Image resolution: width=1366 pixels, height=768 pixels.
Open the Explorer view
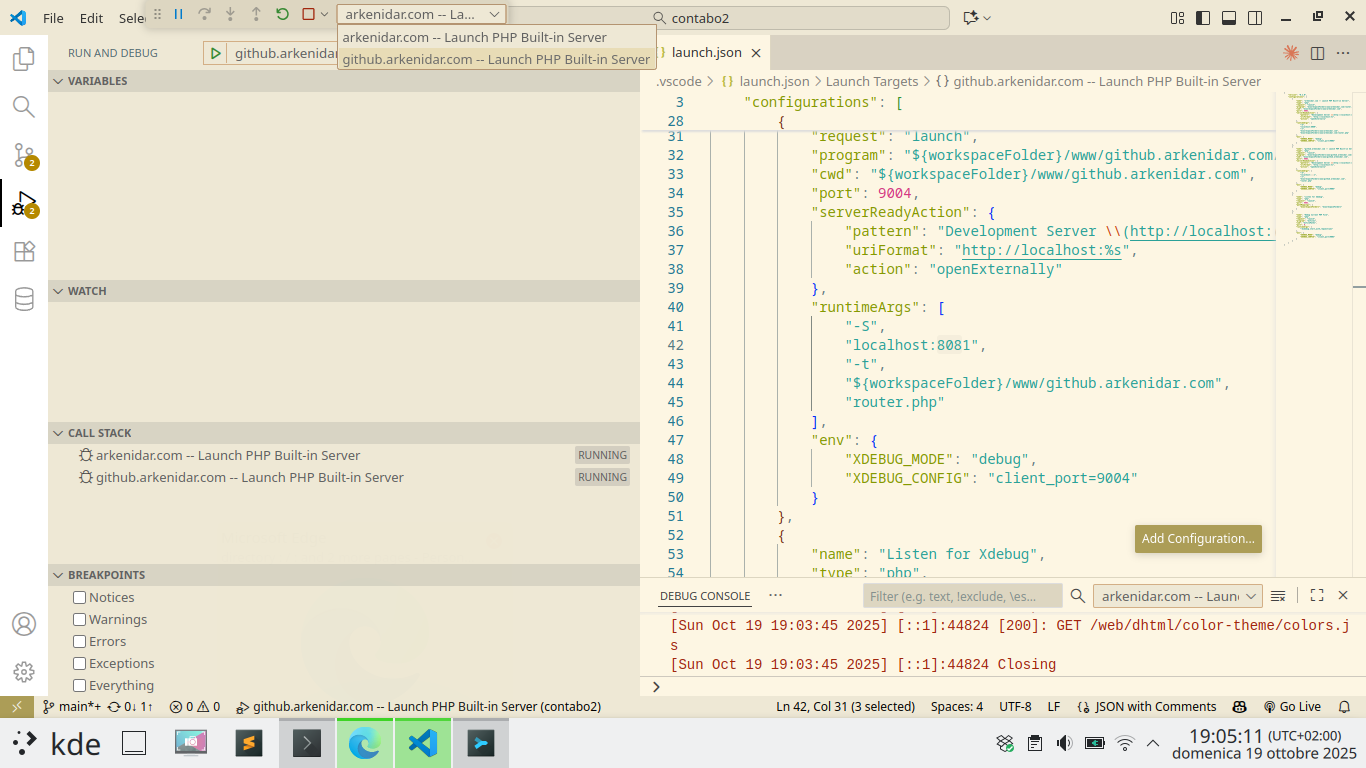(x=24, y=59)
